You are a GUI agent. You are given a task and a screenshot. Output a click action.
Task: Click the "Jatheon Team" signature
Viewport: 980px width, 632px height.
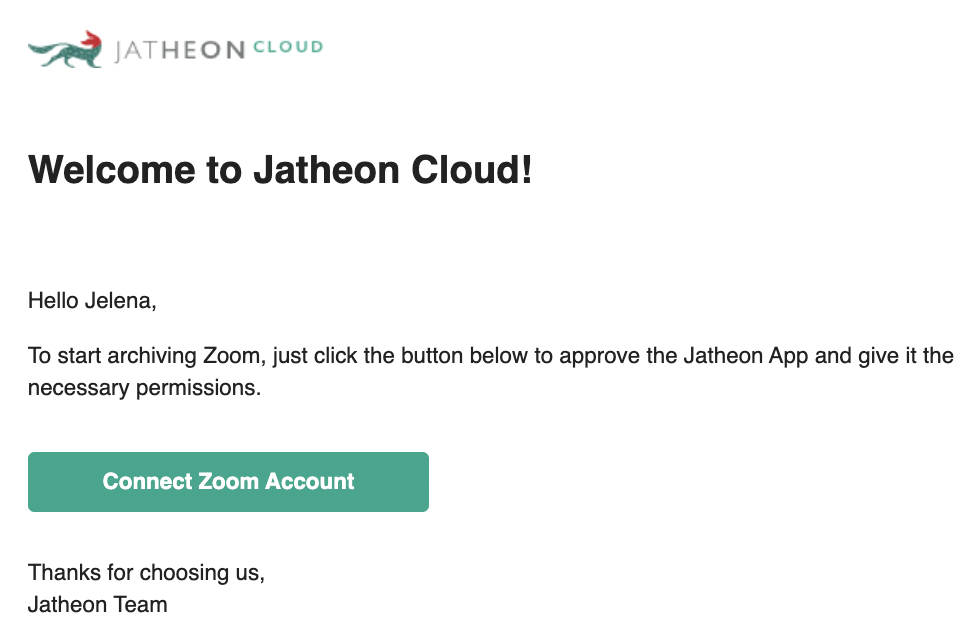[98, 604]
